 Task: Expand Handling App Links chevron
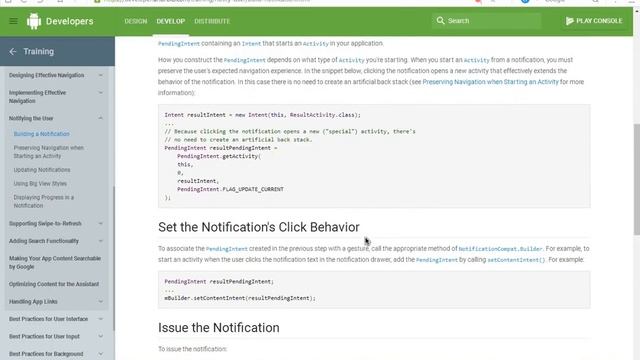100,302
